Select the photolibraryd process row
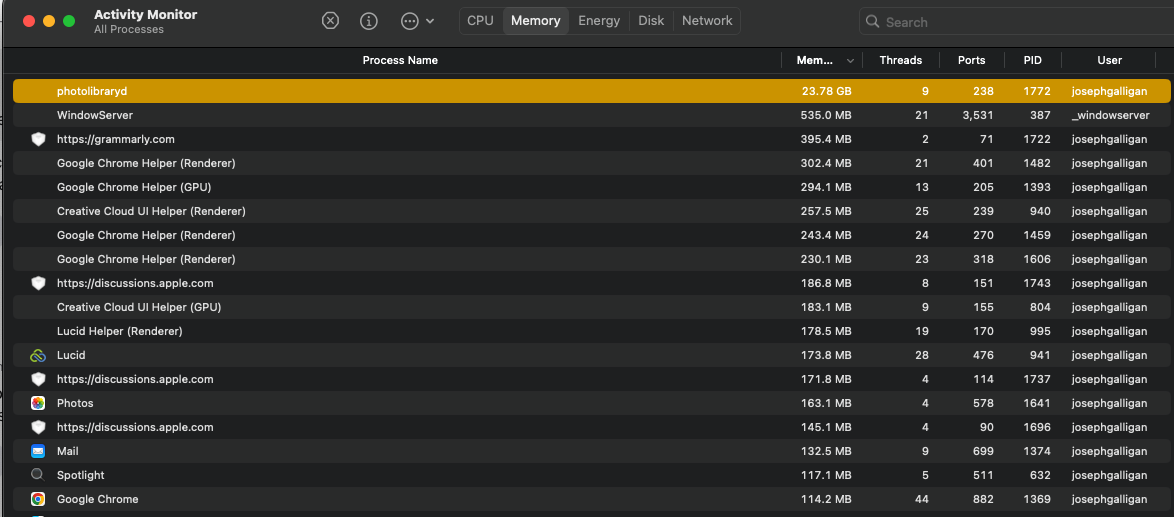 pyautogui.click(x=591, y=91)
